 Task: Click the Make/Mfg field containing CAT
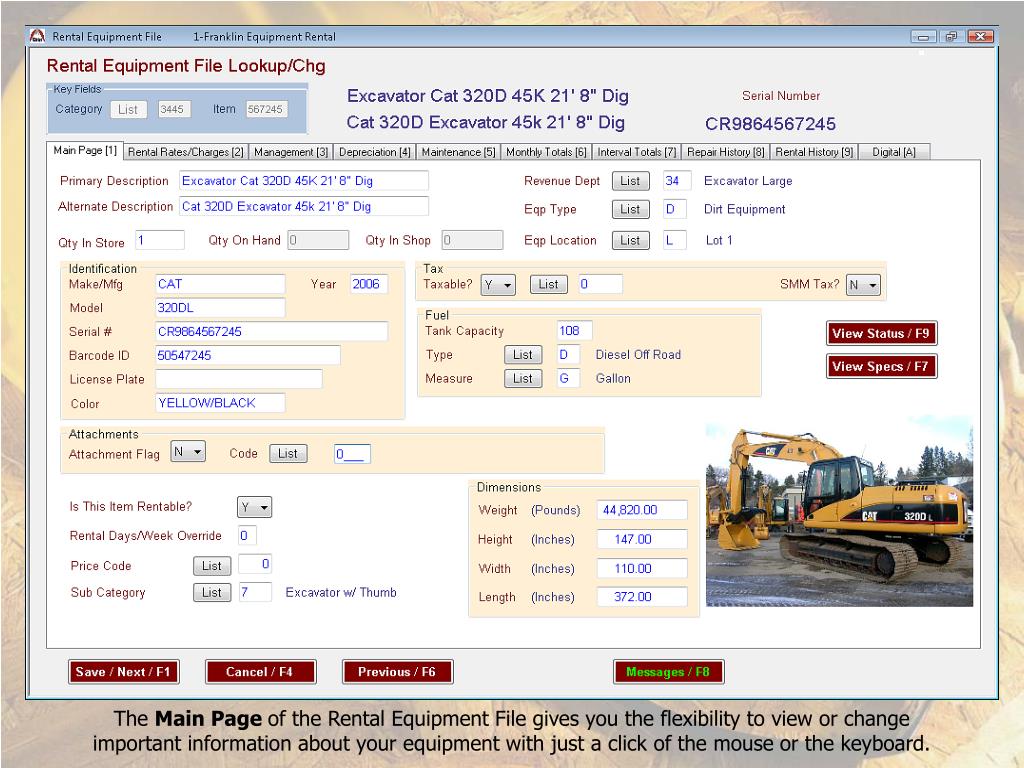tap(220, 284)
